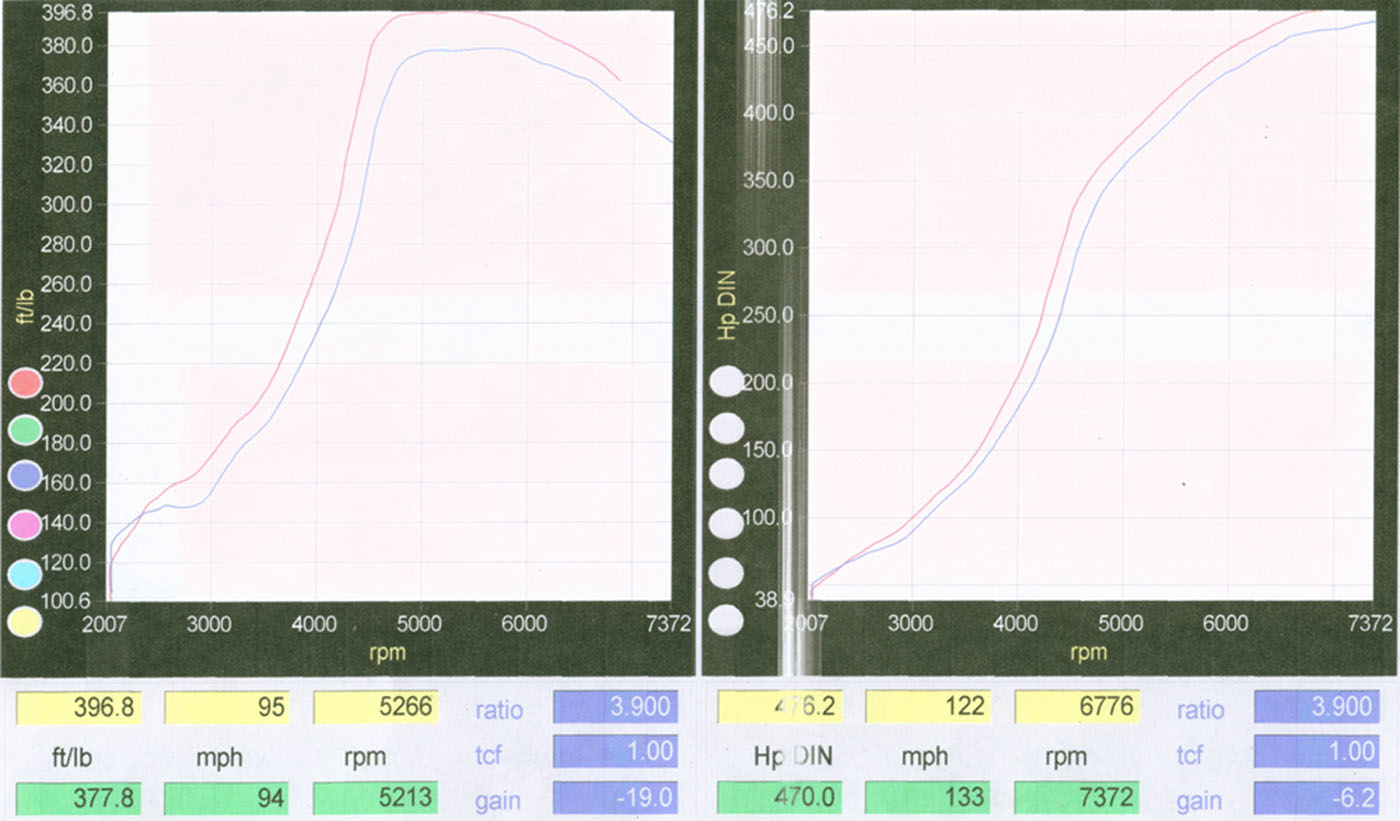The image size is (1400, 821).
Task: Click the 450.0 label on the Hp DIN axis
Action: [x=768, y=46]
